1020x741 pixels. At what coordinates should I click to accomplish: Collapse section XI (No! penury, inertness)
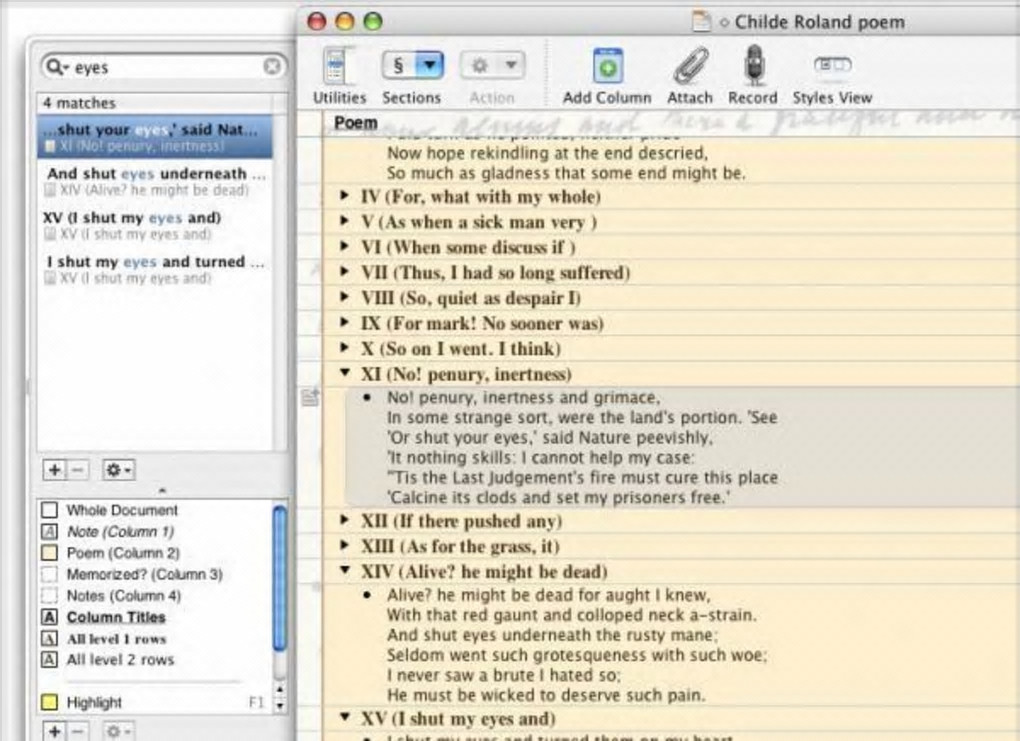tap(345, 373)
